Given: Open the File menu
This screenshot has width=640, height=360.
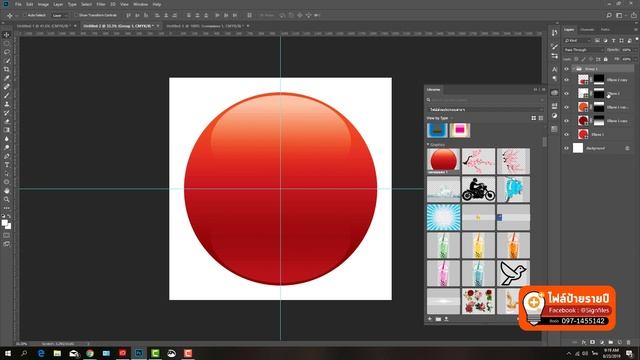Looking at the screenshot, I should pyautogui.click(x=18, y=4).
